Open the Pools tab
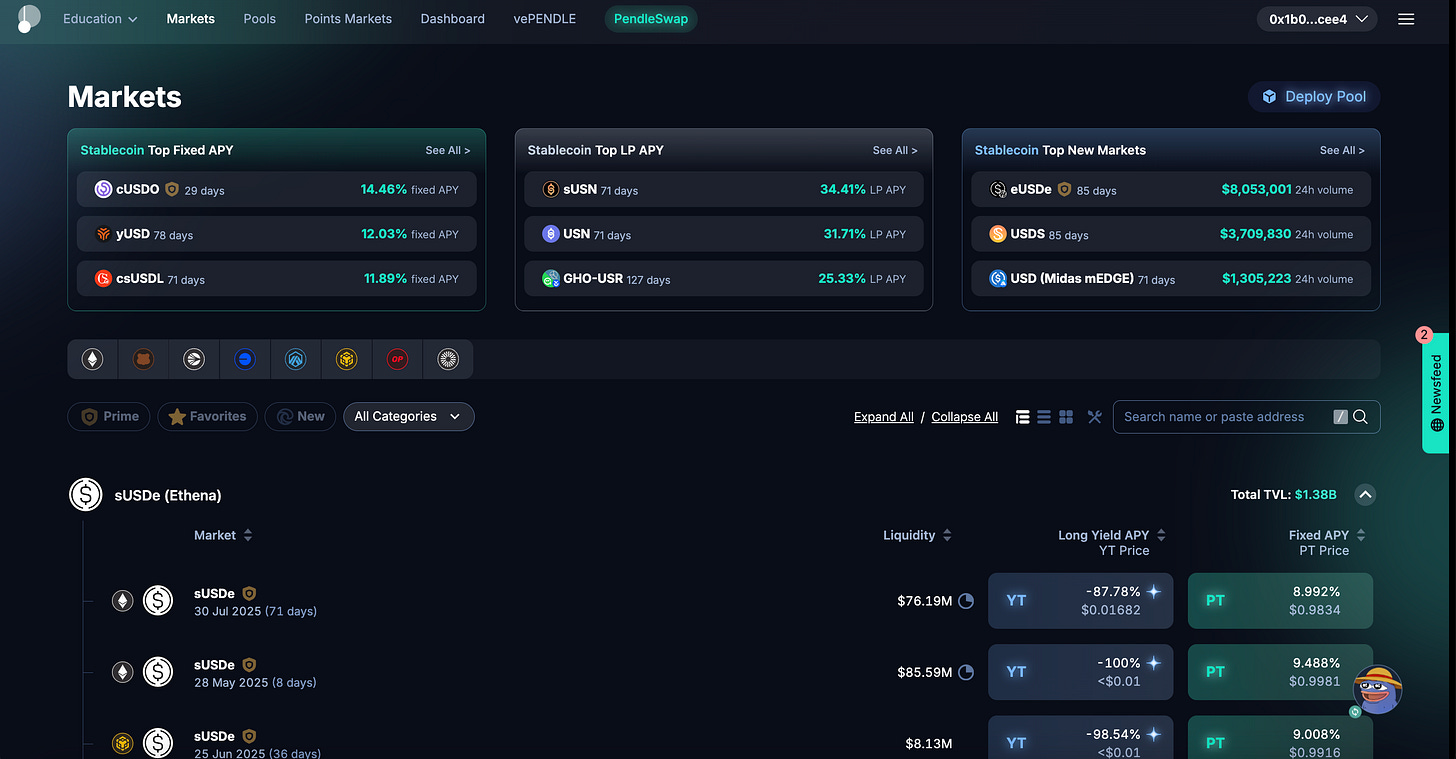Screen dimensions: 1456x759 [x=260, y=19]
